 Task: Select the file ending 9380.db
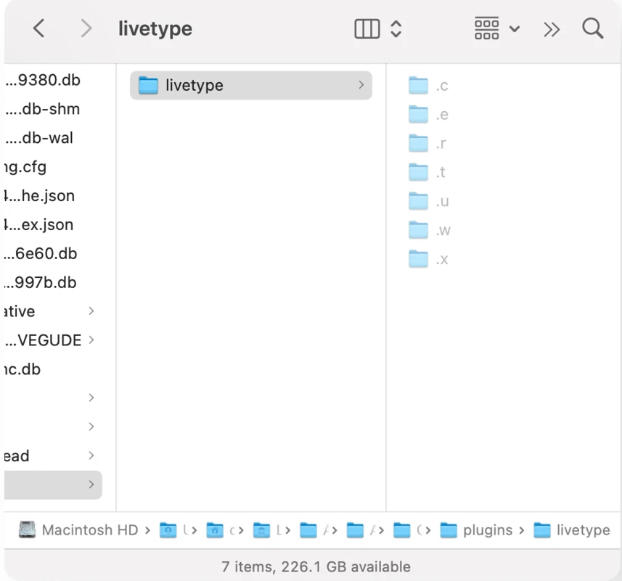pos(43,80)
